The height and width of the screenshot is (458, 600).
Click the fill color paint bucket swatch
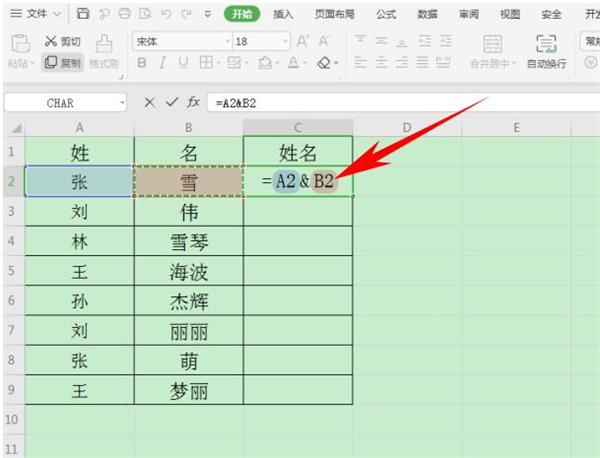263,62
